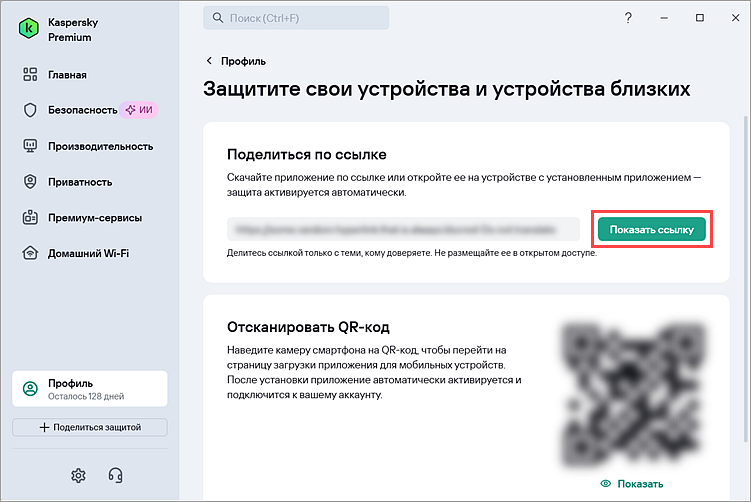Click the heading Отсканировать QR-код
The width and height of the screenshot is (751, 502).
[308, 327]
